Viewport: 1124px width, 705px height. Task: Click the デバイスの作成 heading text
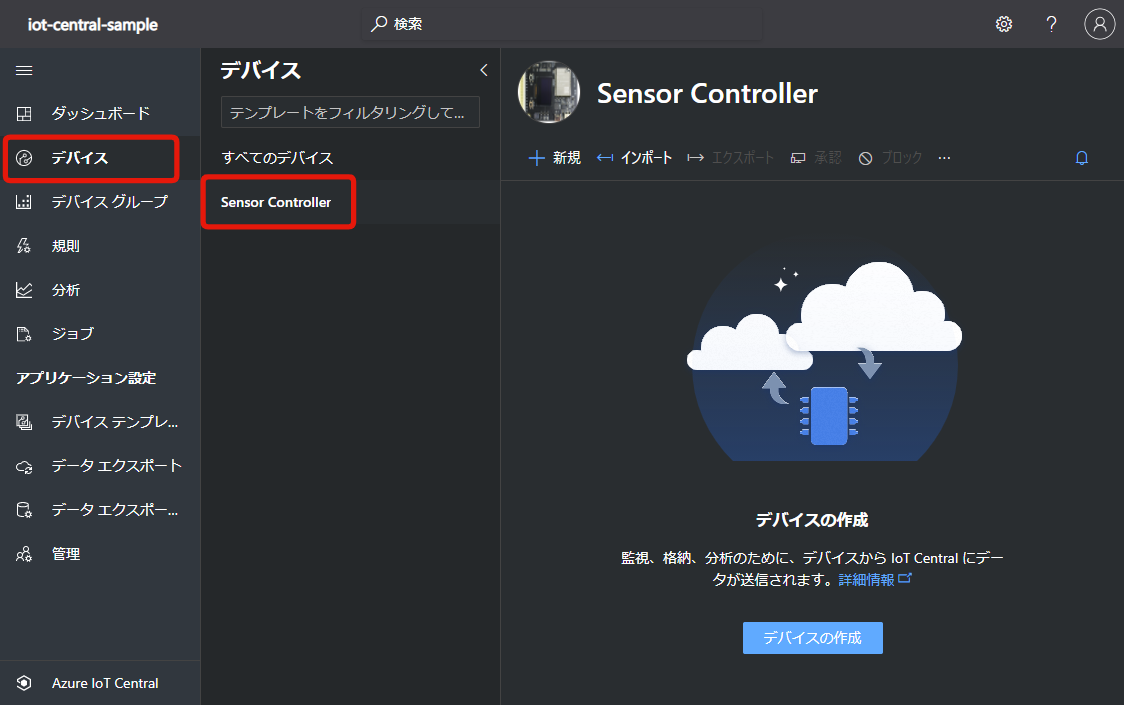coord(811,520)
